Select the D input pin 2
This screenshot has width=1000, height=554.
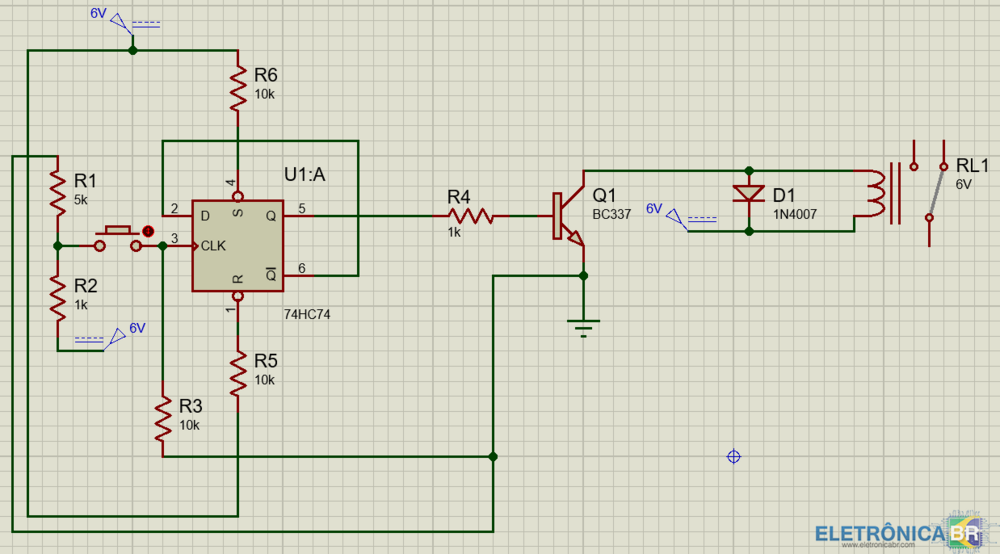click(177, 215)
